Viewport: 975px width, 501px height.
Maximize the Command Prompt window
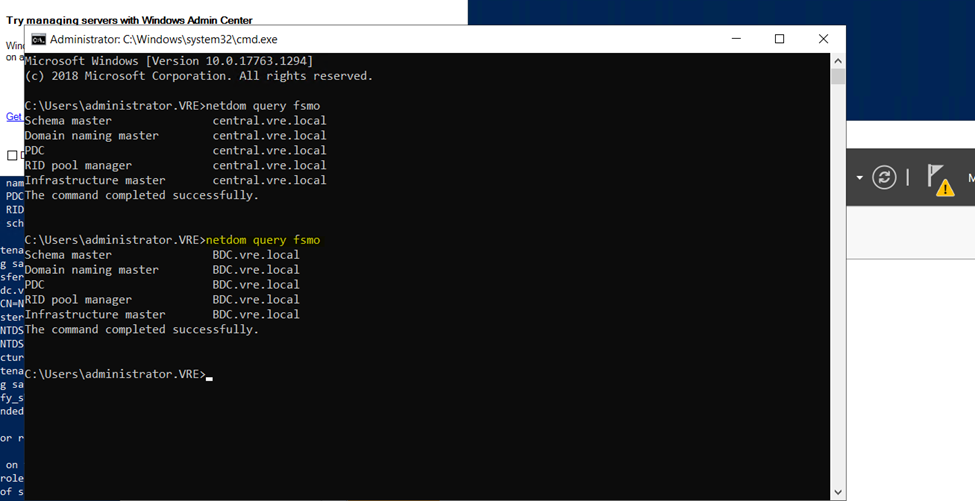pyautogui.click(x=779, y=39)
